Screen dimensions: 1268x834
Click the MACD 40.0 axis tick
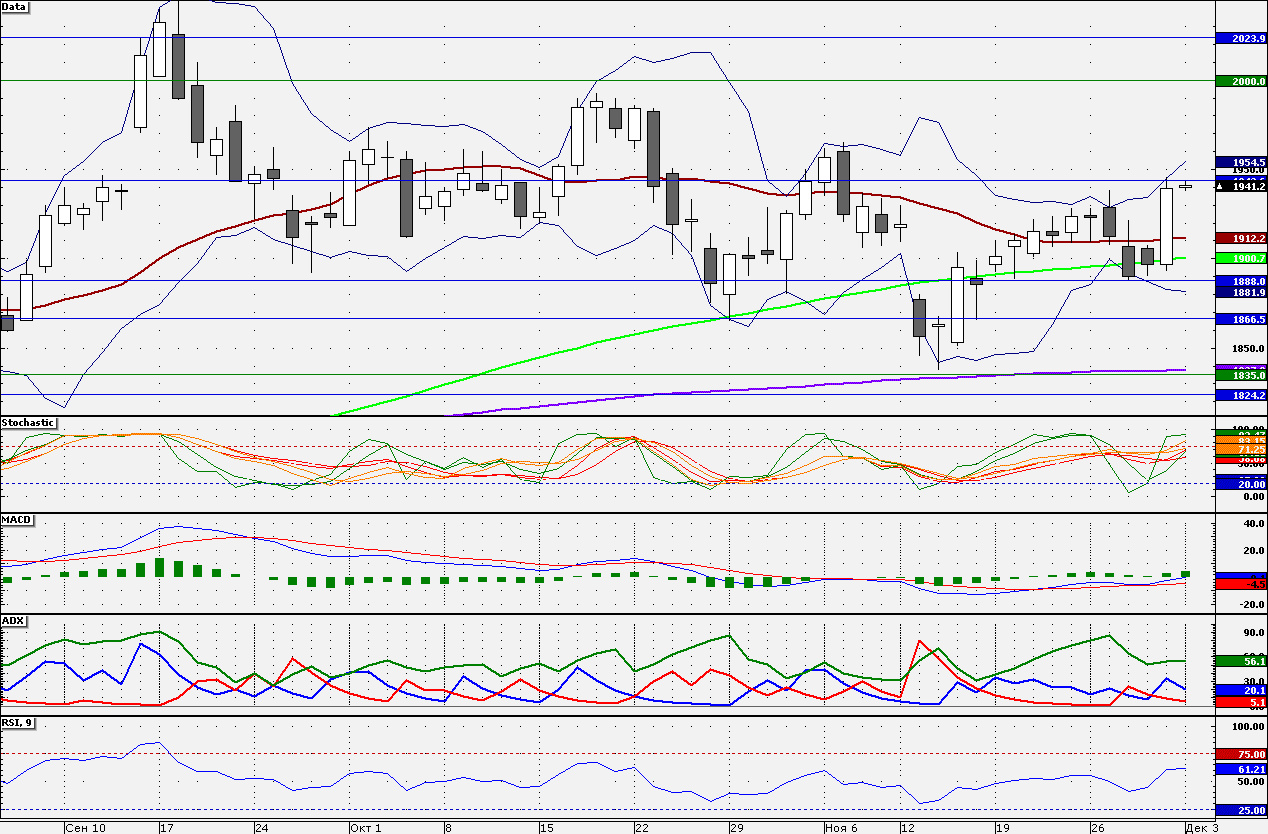coord(1253,523)
